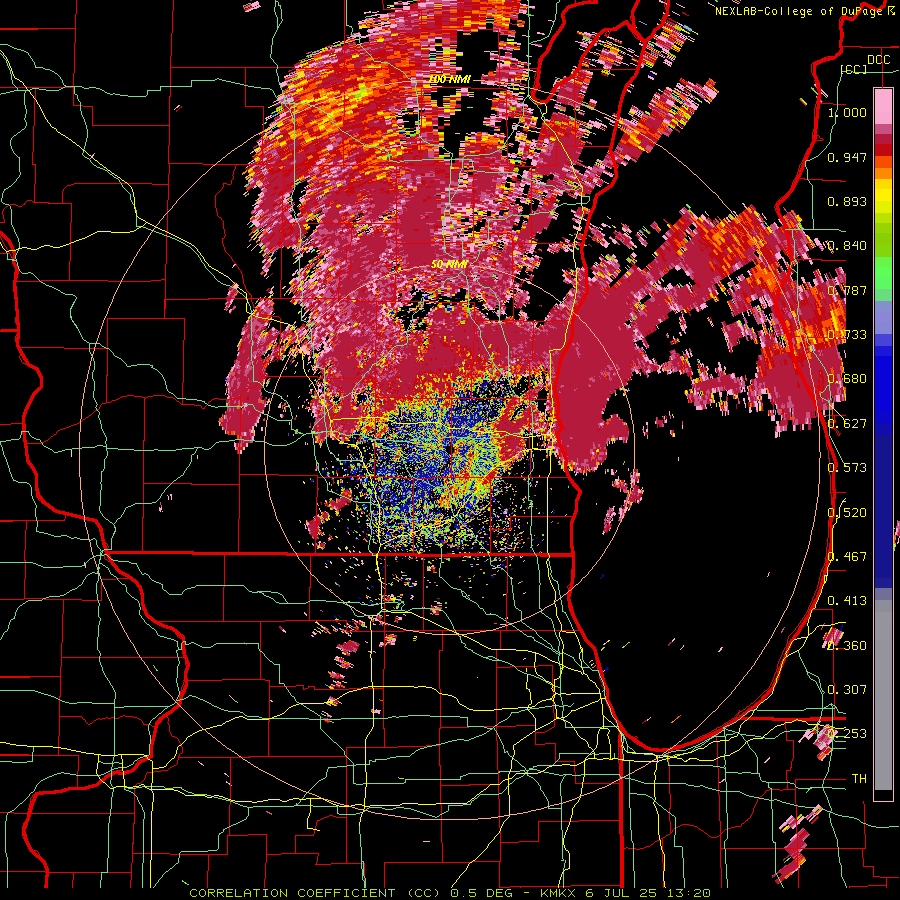Click the 0.307 scale value
The image size is (900, 900).
[847, 690]
